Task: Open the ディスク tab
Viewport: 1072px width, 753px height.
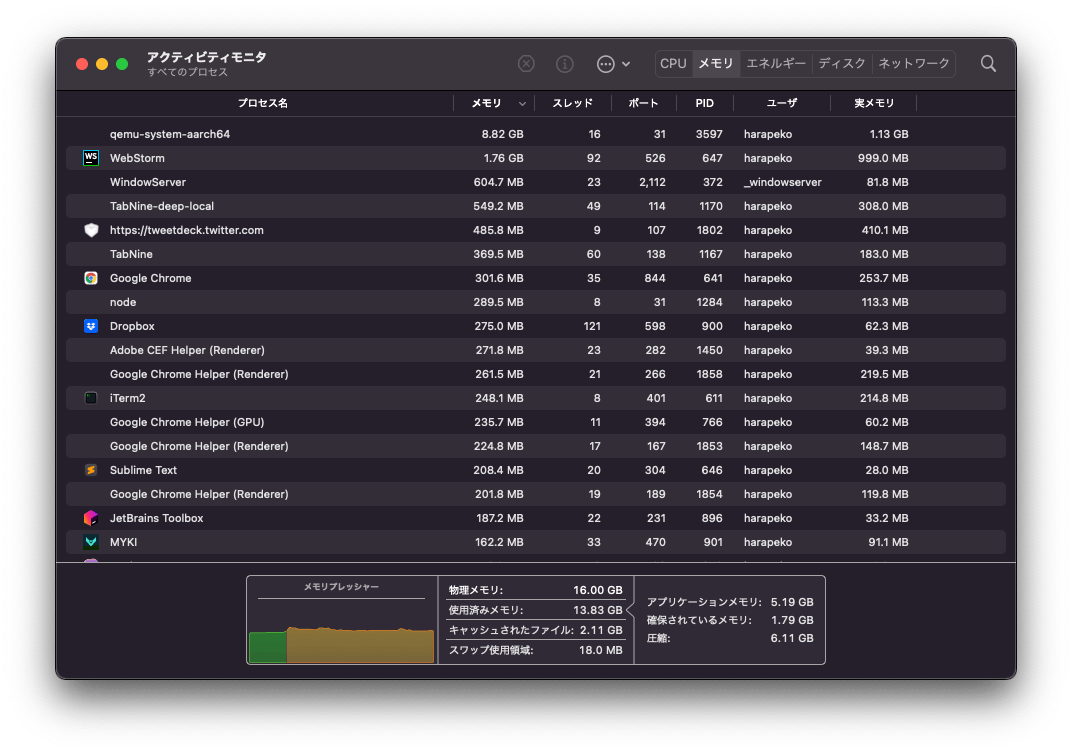Action: pos(842,64)
